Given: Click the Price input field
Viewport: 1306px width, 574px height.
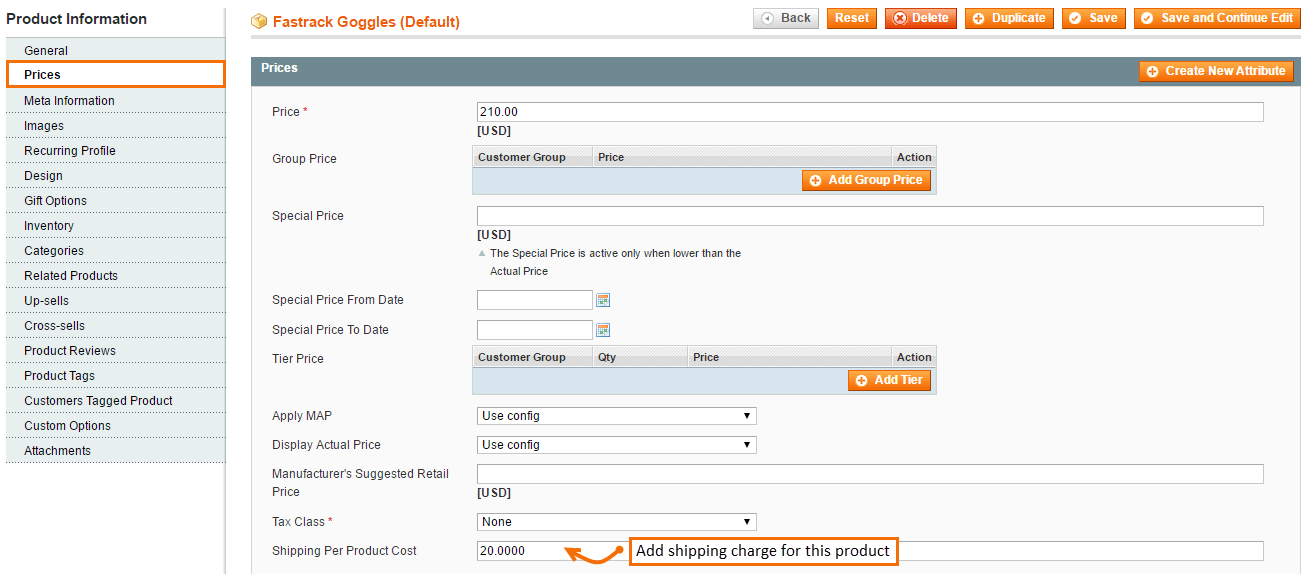Looking at the screenshot, I should coord(870,112).
